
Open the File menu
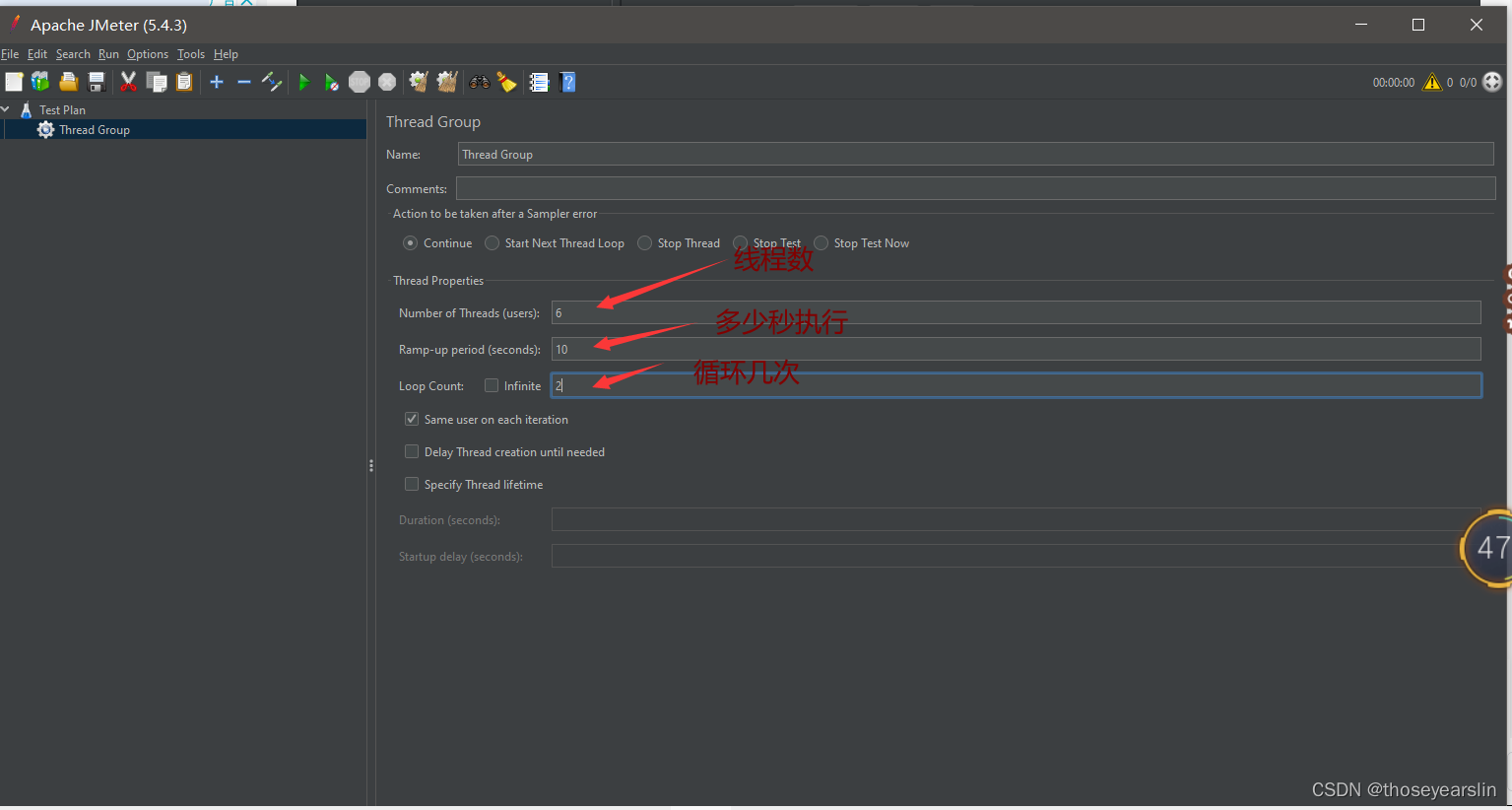[x=10, y=54]
